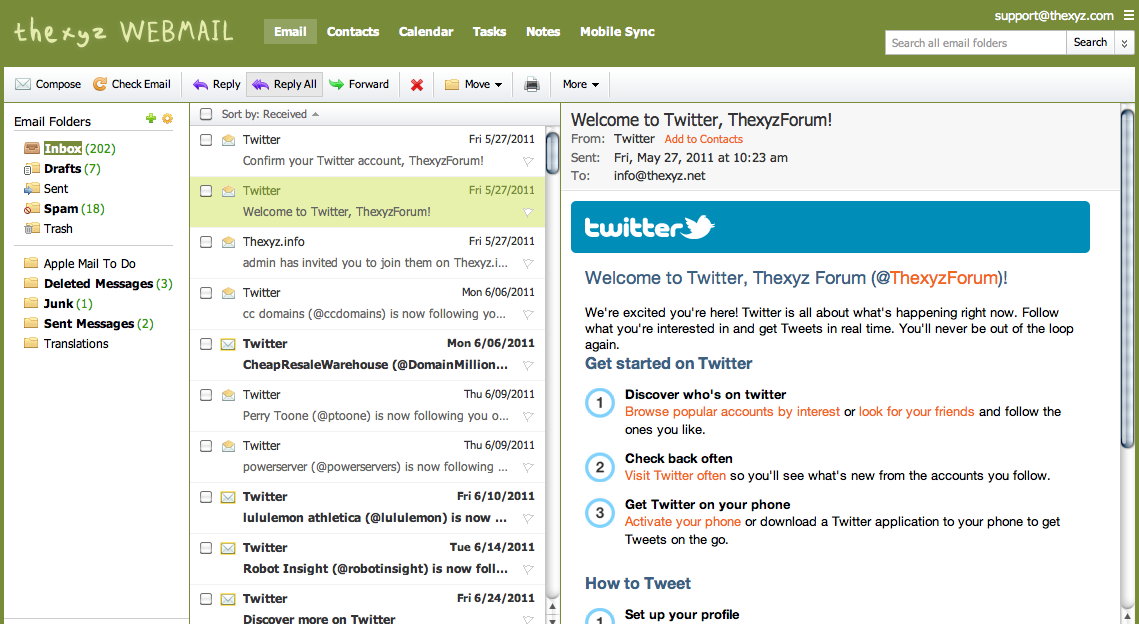The image size is (1139, 624).
Task: Click the Compose envelope icon
Action: (23, 84)
